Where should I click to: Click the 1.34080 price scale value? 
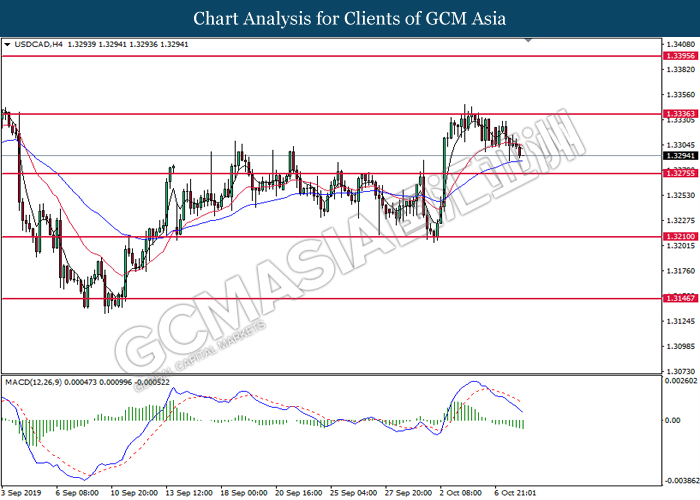tap(679, 45)
